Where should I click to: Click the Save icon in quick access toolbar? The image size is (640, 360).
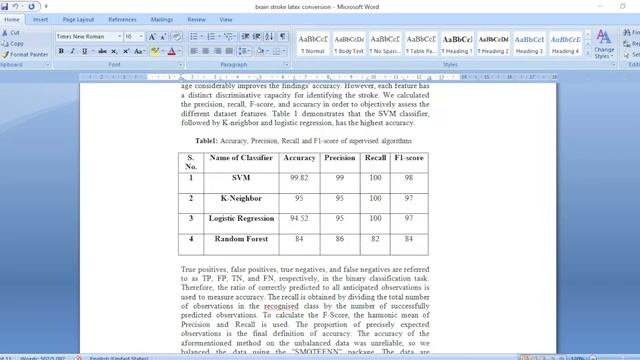(x=4, y=7)
